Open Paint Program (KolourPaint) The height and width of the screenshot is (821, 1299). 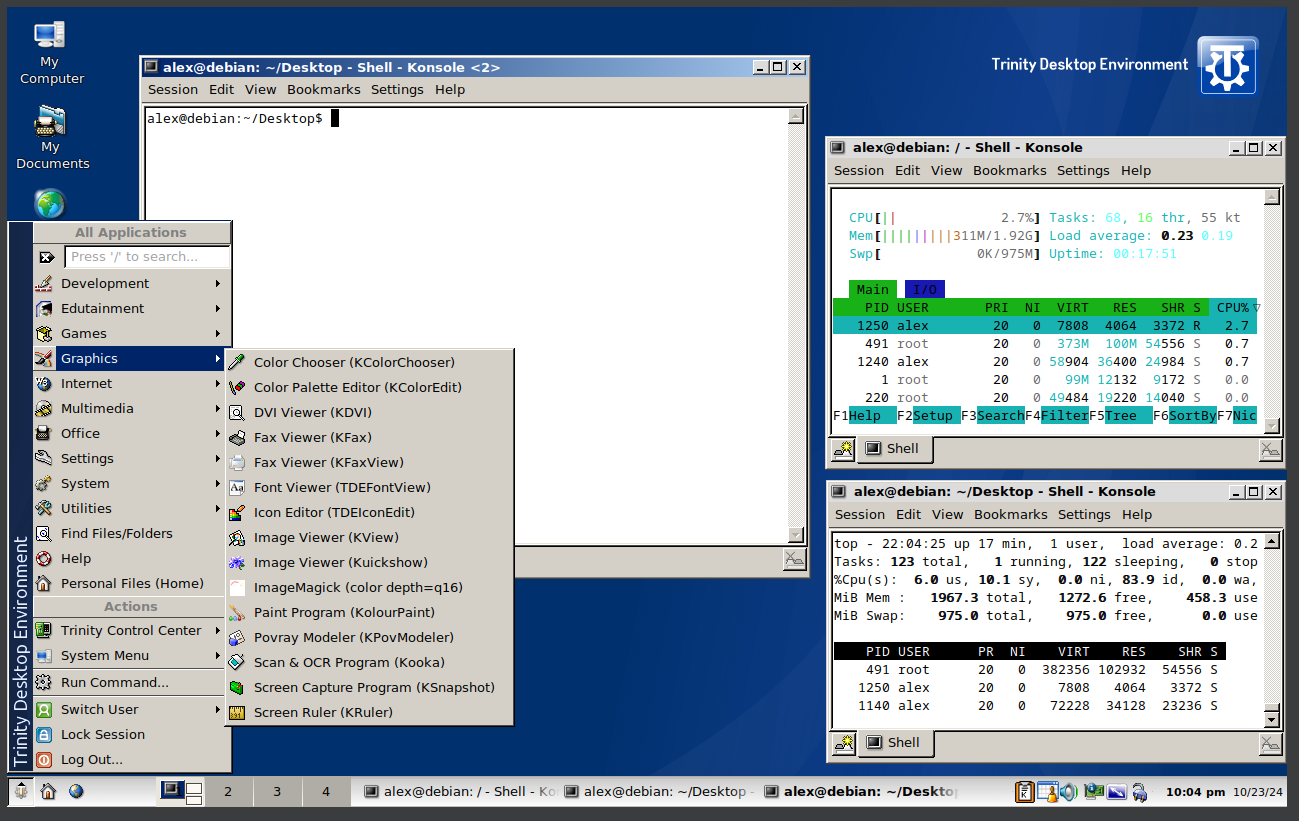tap(343, 612)
